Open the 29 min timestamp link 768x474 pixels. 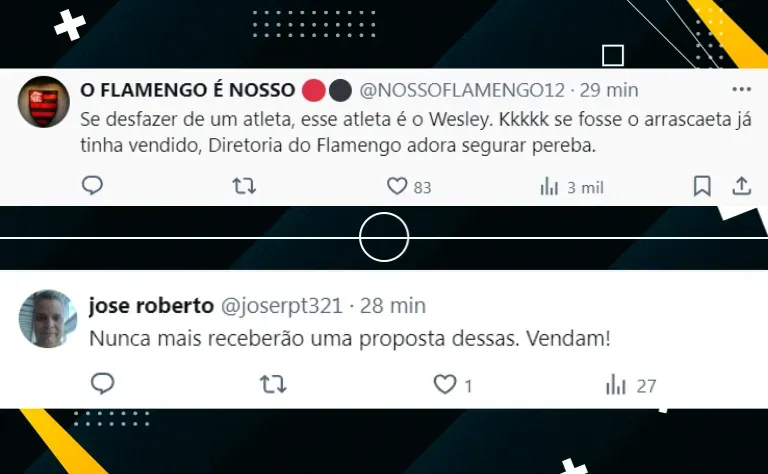click(609, 90)
